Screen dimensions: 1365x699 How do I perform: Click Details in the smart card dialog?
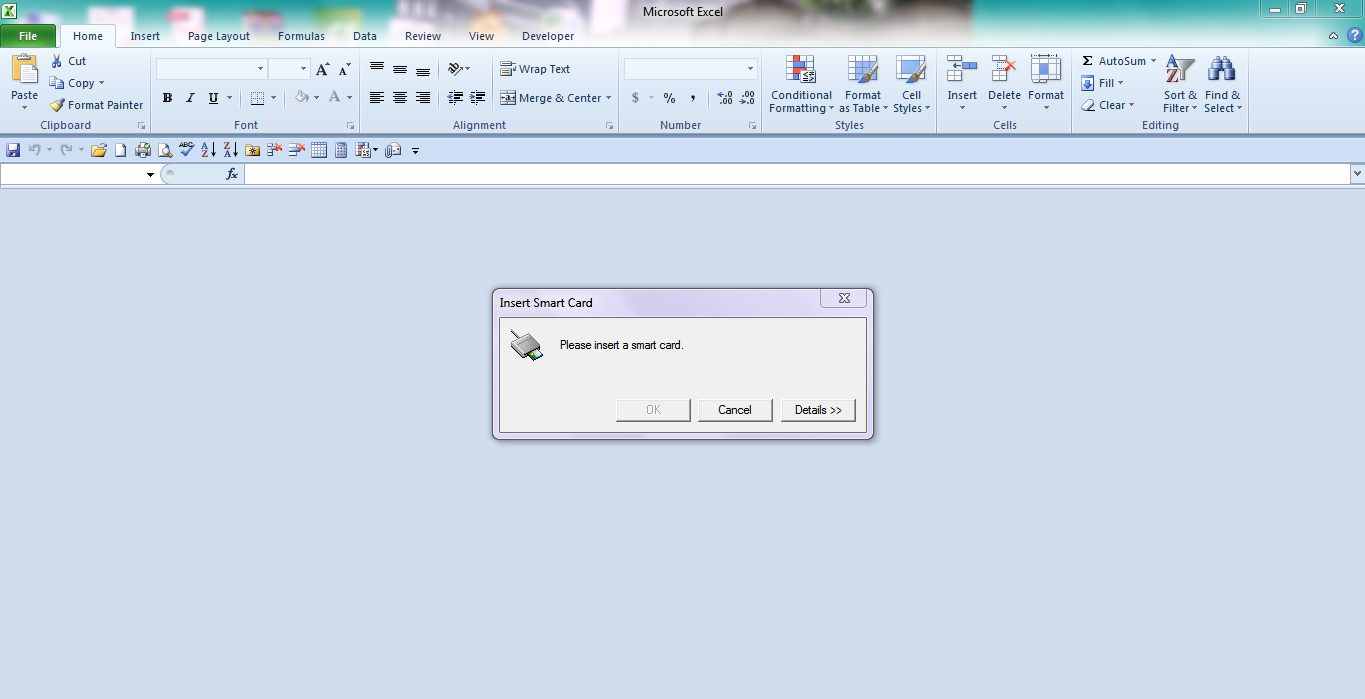[818, 409]
